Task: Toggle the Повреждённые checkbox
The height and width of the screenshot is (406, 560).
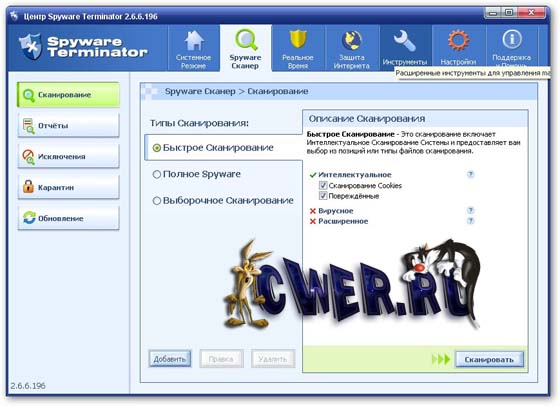Action: coord(323,196)
